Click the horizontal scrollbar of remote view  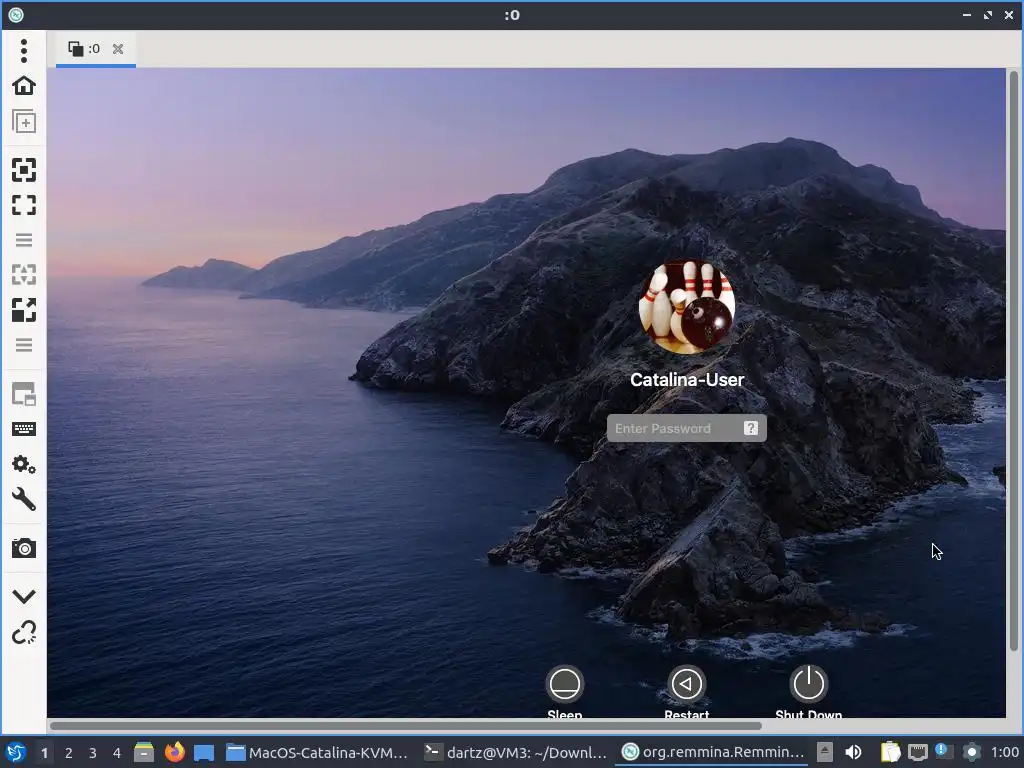[x=406, y=726]
